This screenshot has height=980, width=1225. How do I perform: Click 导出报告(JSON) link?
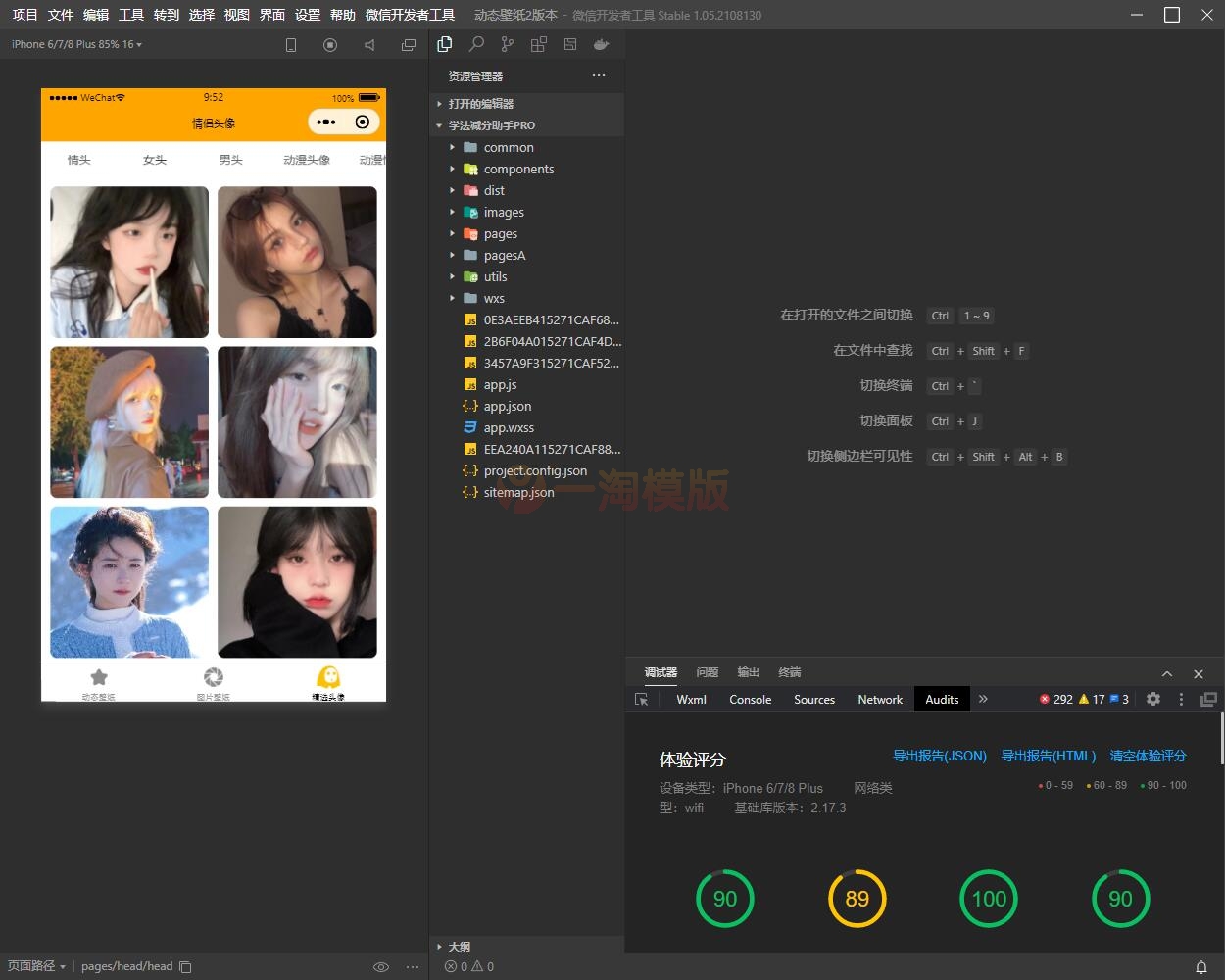click(939, 756)
